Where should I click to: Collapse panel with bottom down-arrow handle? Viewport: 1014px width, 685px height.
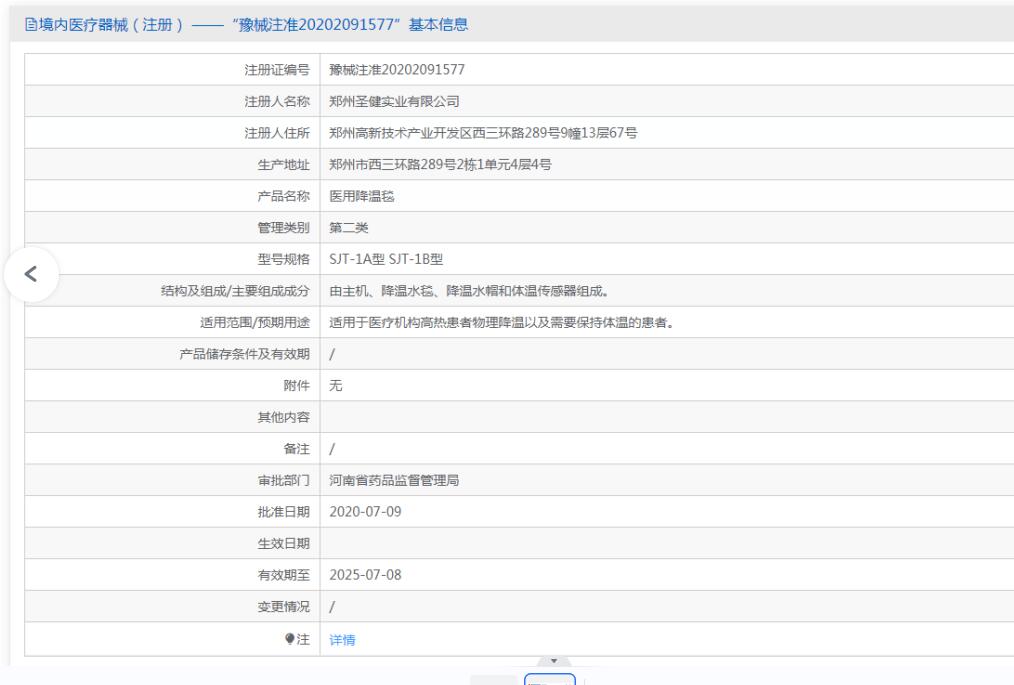(554, 660)
